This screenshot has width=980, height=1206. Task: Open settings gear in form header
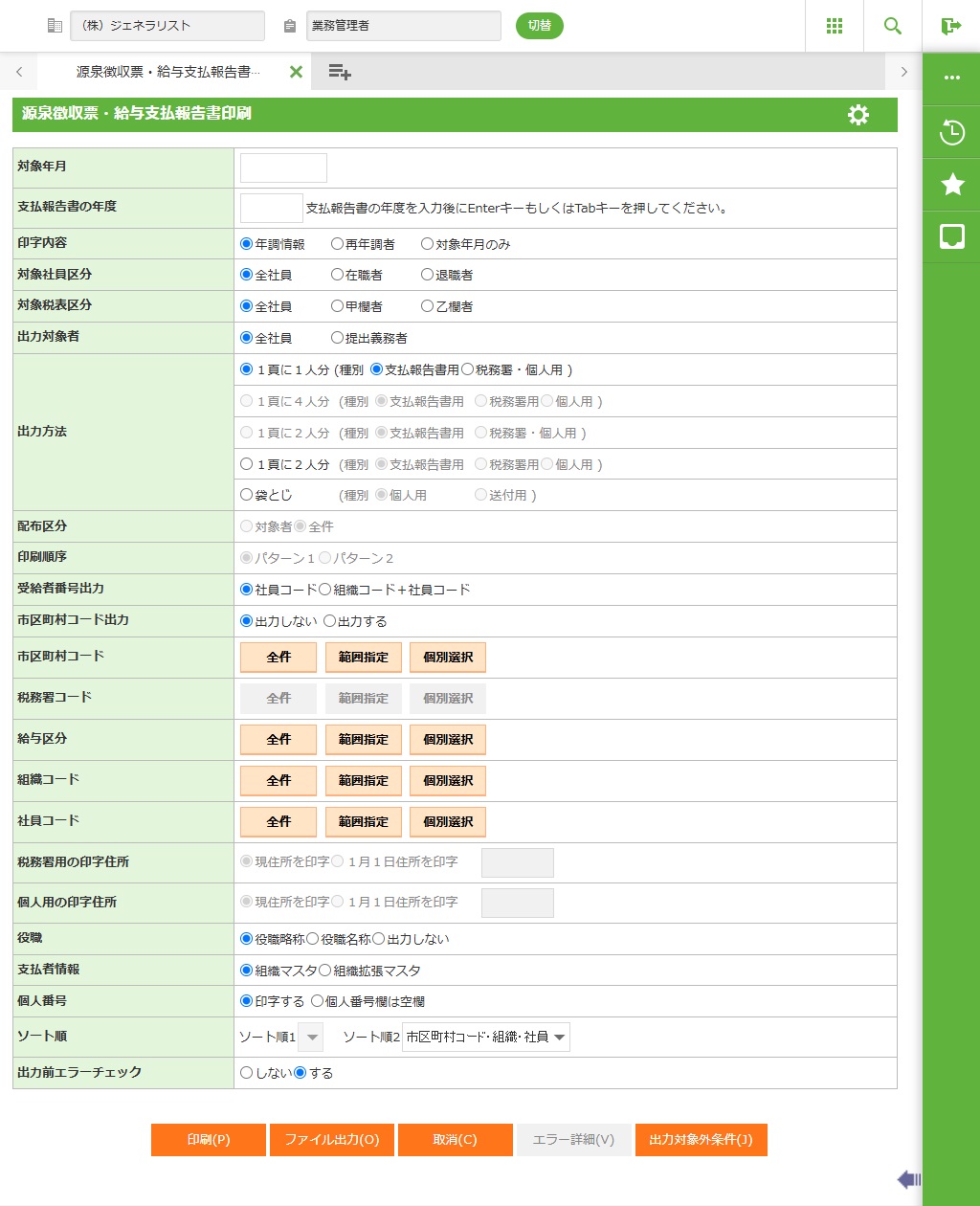857,115
